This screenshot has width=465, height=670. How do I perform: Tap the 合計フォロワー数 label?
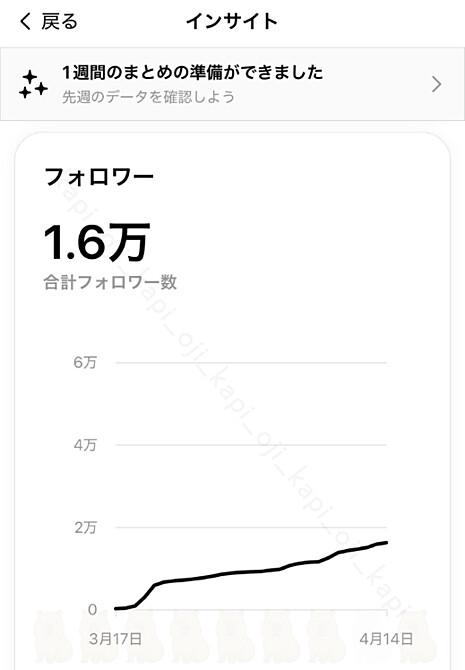(x=110, y=282)
